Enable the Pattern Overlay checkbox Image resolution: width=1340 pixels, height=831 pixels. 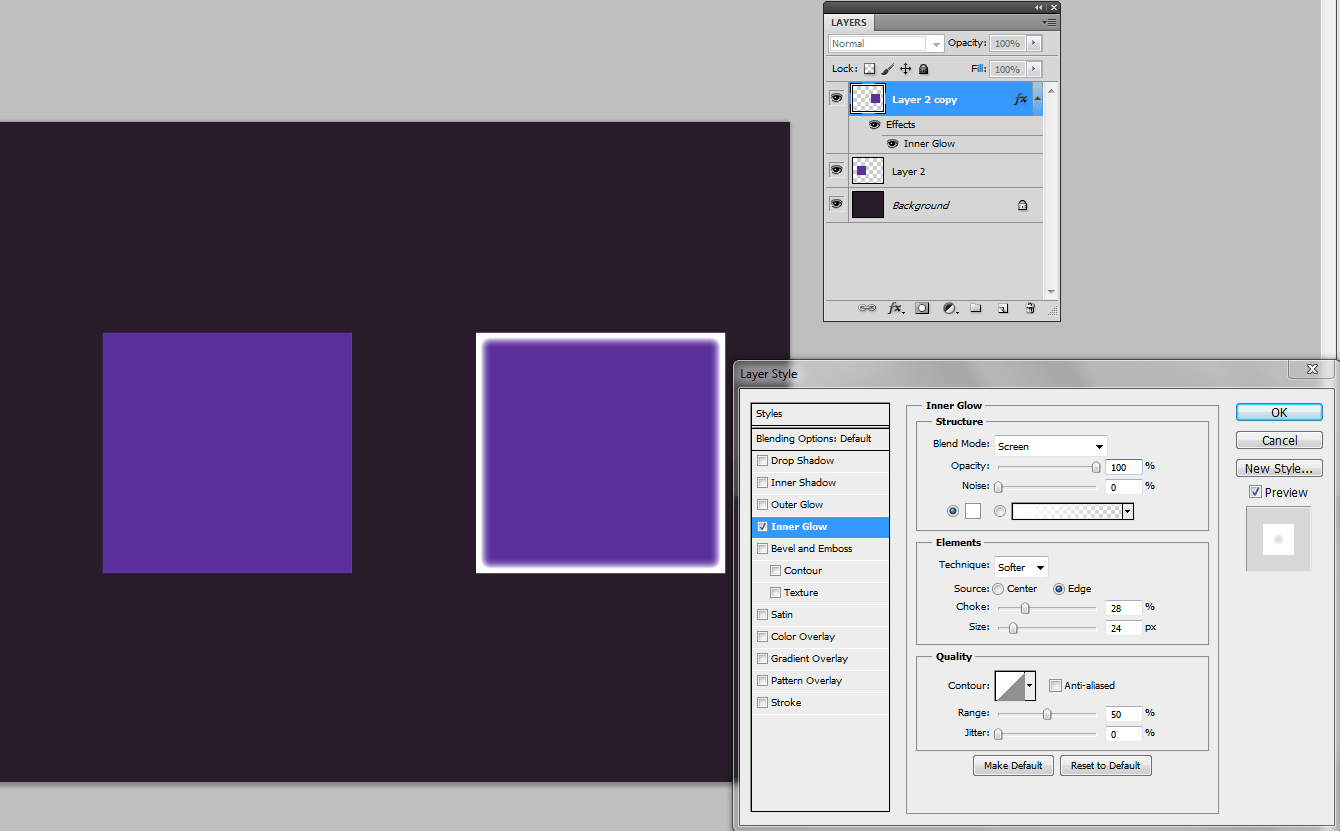[763, 681]
